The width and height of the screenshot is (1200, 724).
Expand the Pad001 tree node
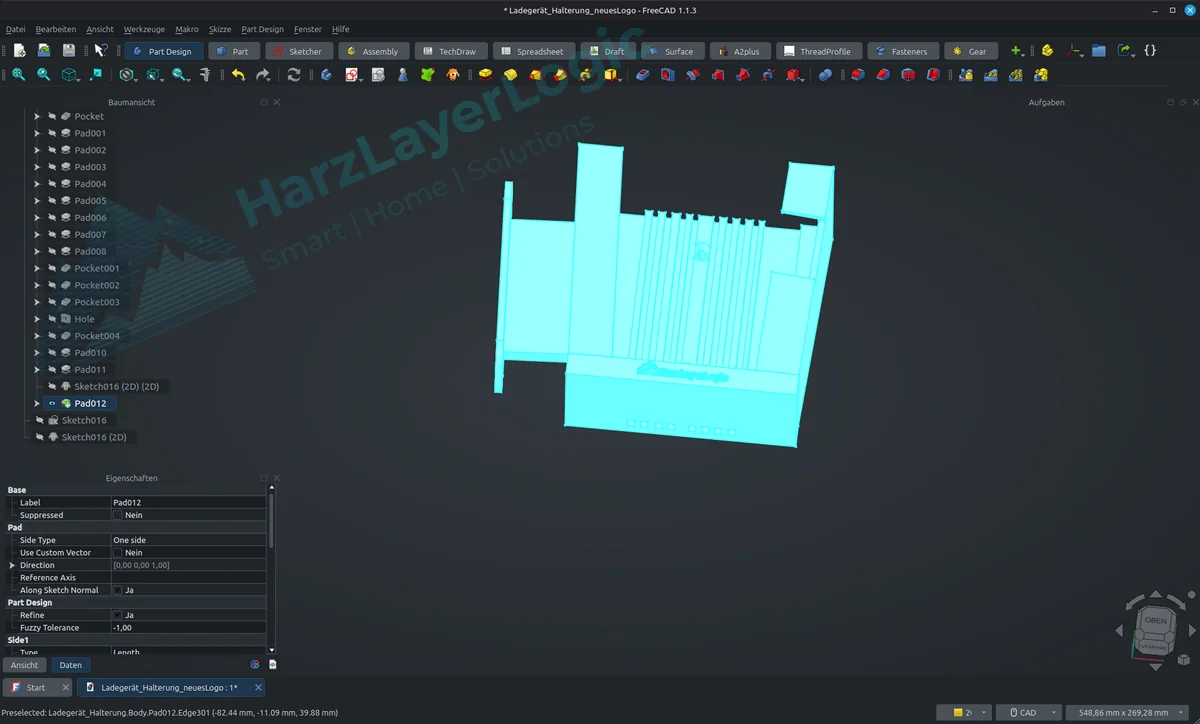tap(37, 133)
